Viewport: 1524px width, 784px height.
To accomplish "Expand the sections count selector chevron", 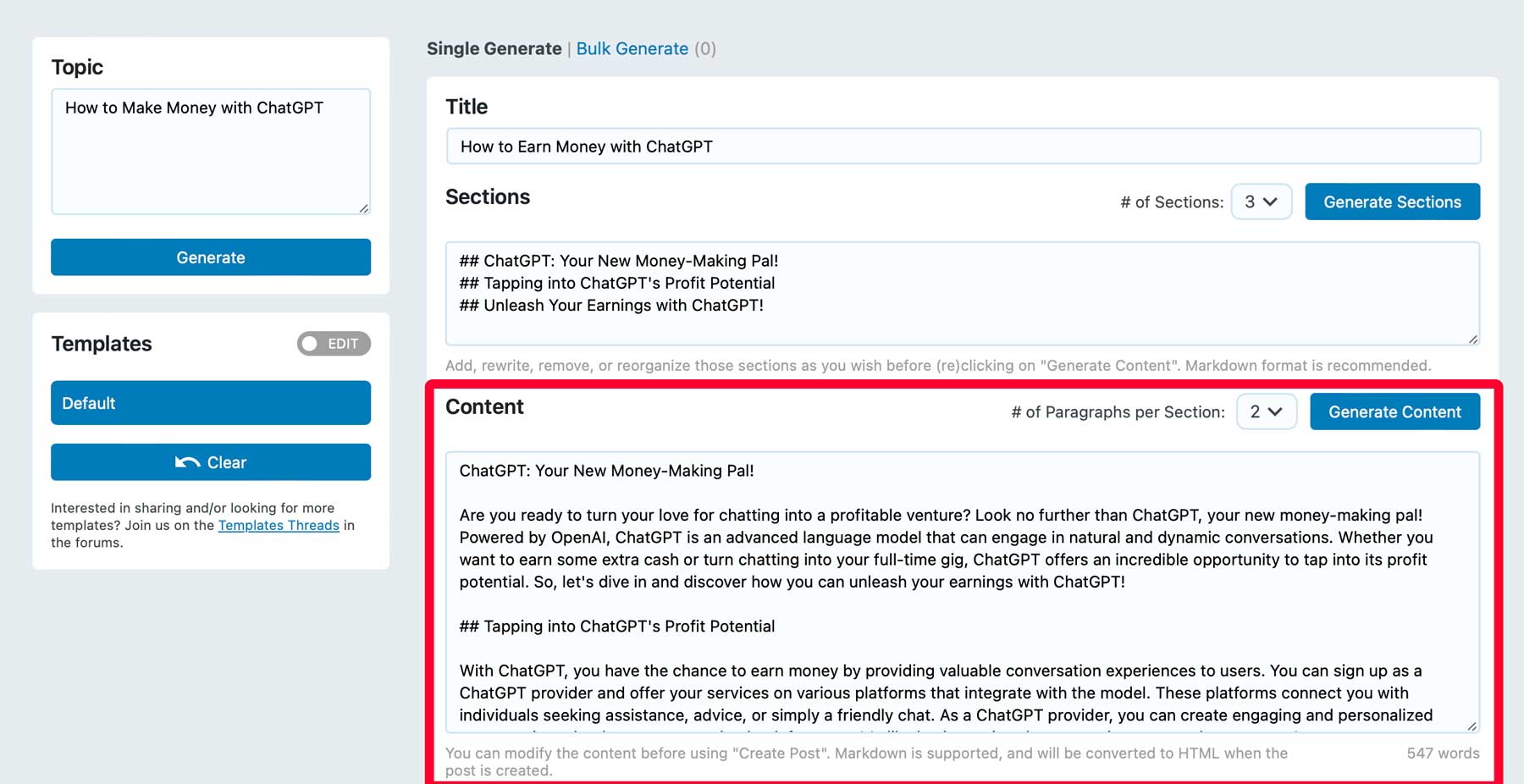I will (1270, 202).
